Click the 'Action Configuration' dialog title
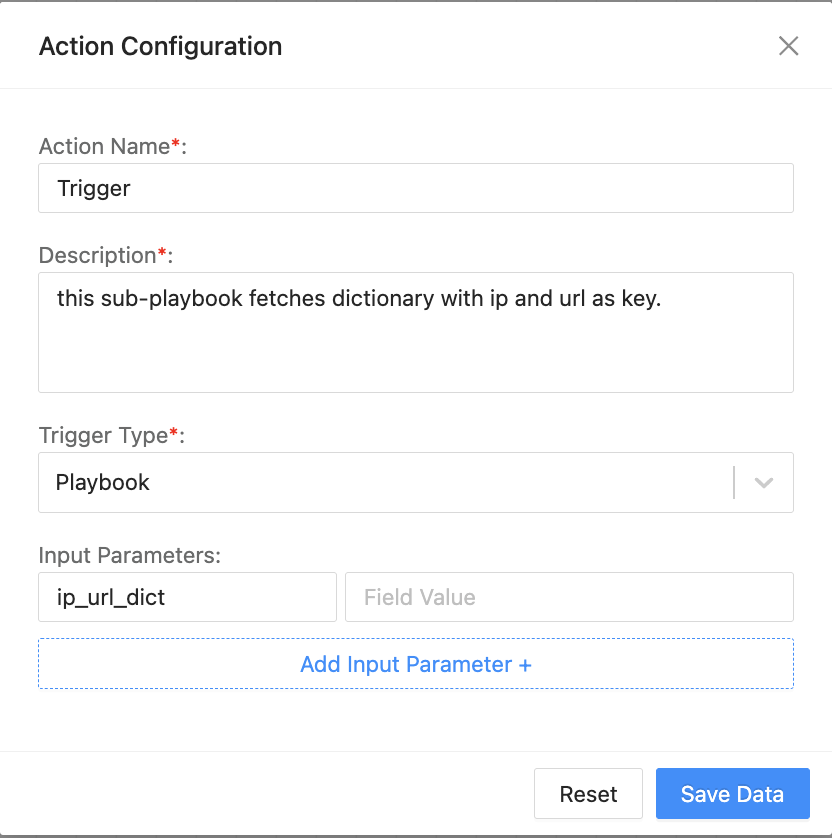This screenshot has width=832, height=838. point(160,46)
